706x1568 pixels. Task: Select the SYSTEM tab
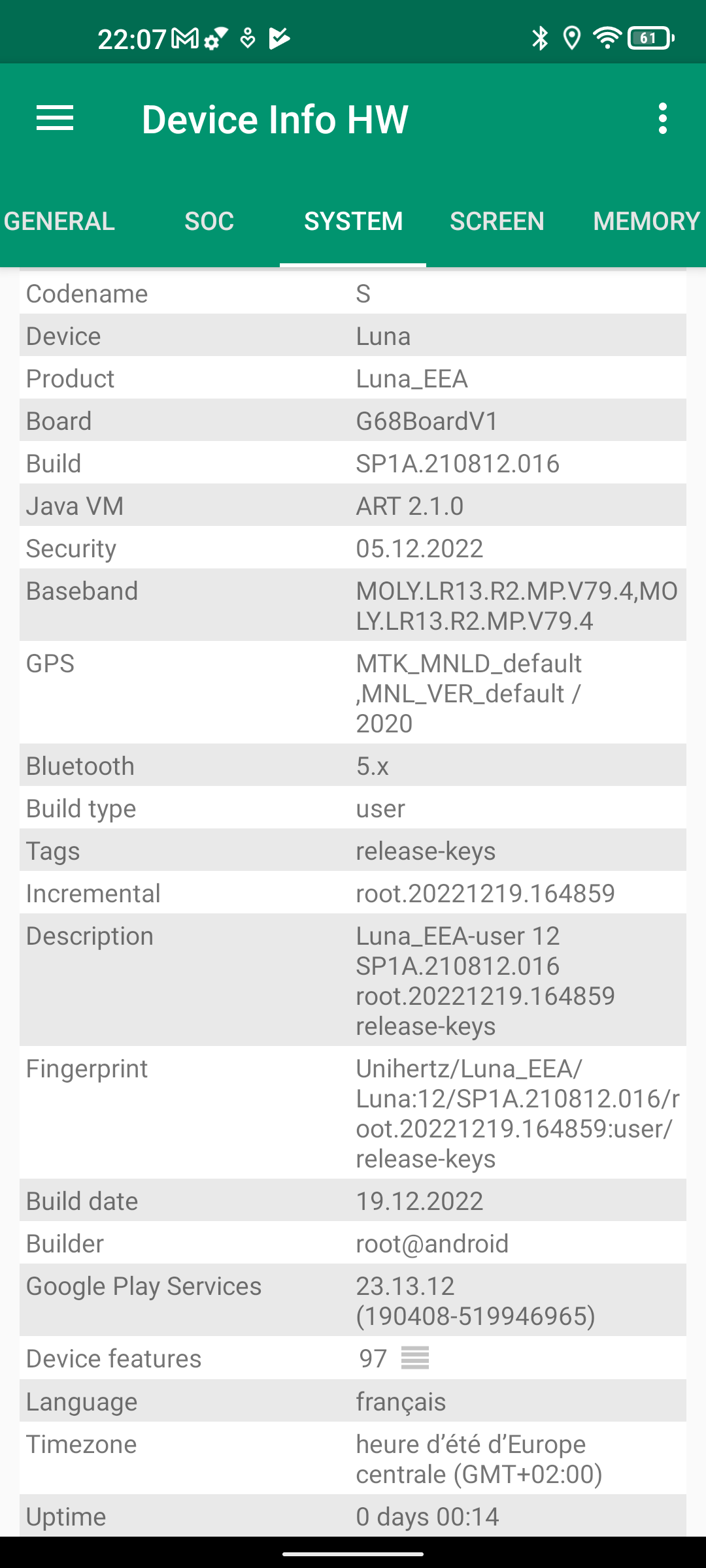coord(353,221)
